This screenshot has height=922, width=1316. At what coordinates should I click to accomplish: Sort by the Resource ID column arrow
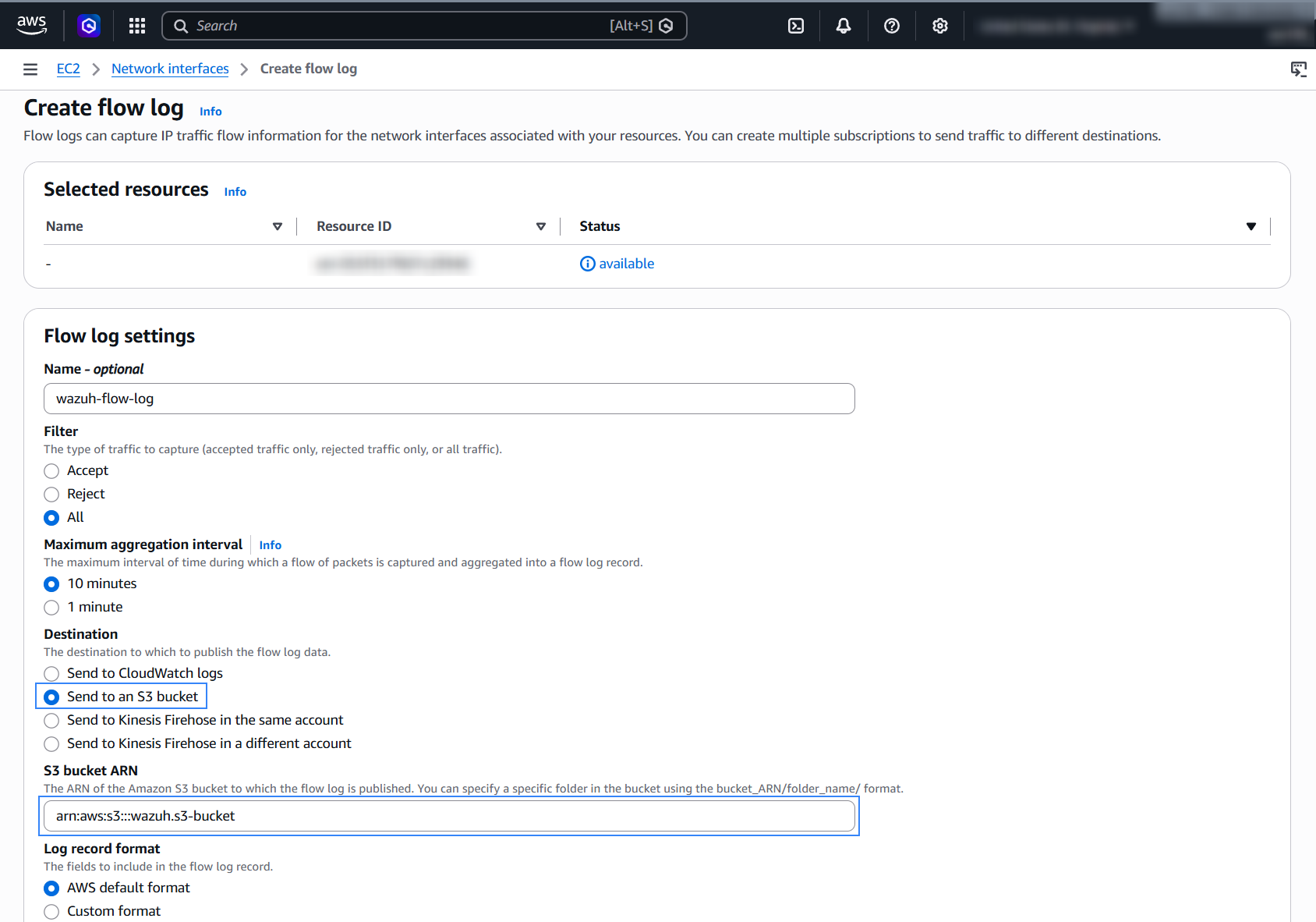click(540, 226)
